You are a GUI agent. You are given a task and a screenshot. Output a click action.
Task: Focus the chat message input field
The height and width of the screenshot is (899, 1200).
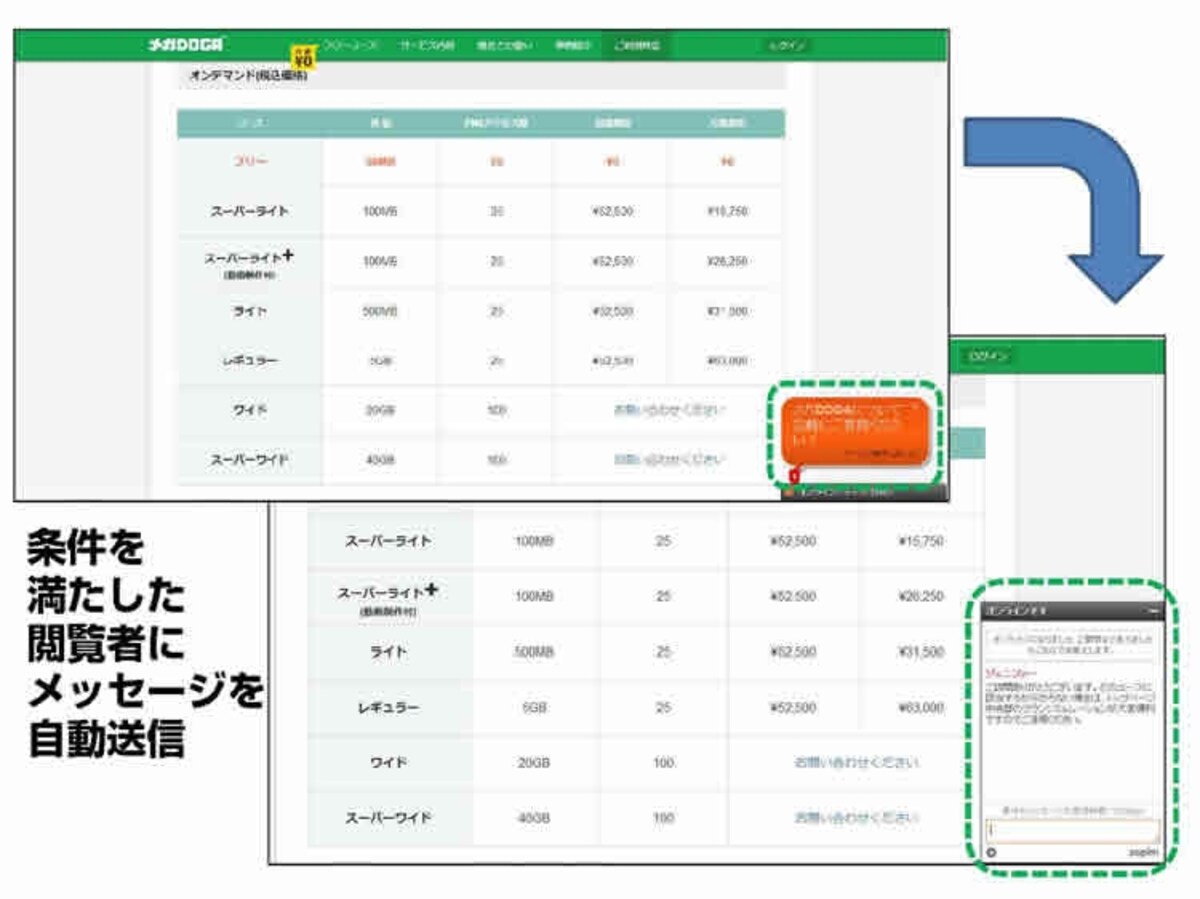(1073, 830)
